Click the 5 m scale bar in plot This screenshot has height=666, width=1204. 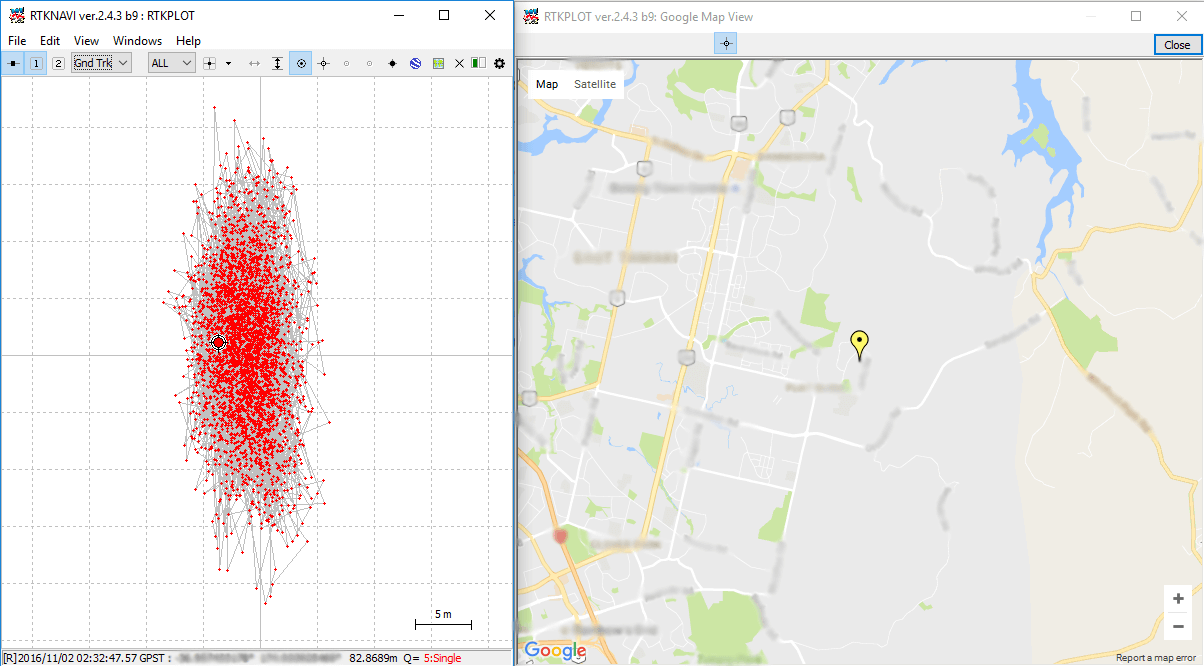[x=443, y=619]
